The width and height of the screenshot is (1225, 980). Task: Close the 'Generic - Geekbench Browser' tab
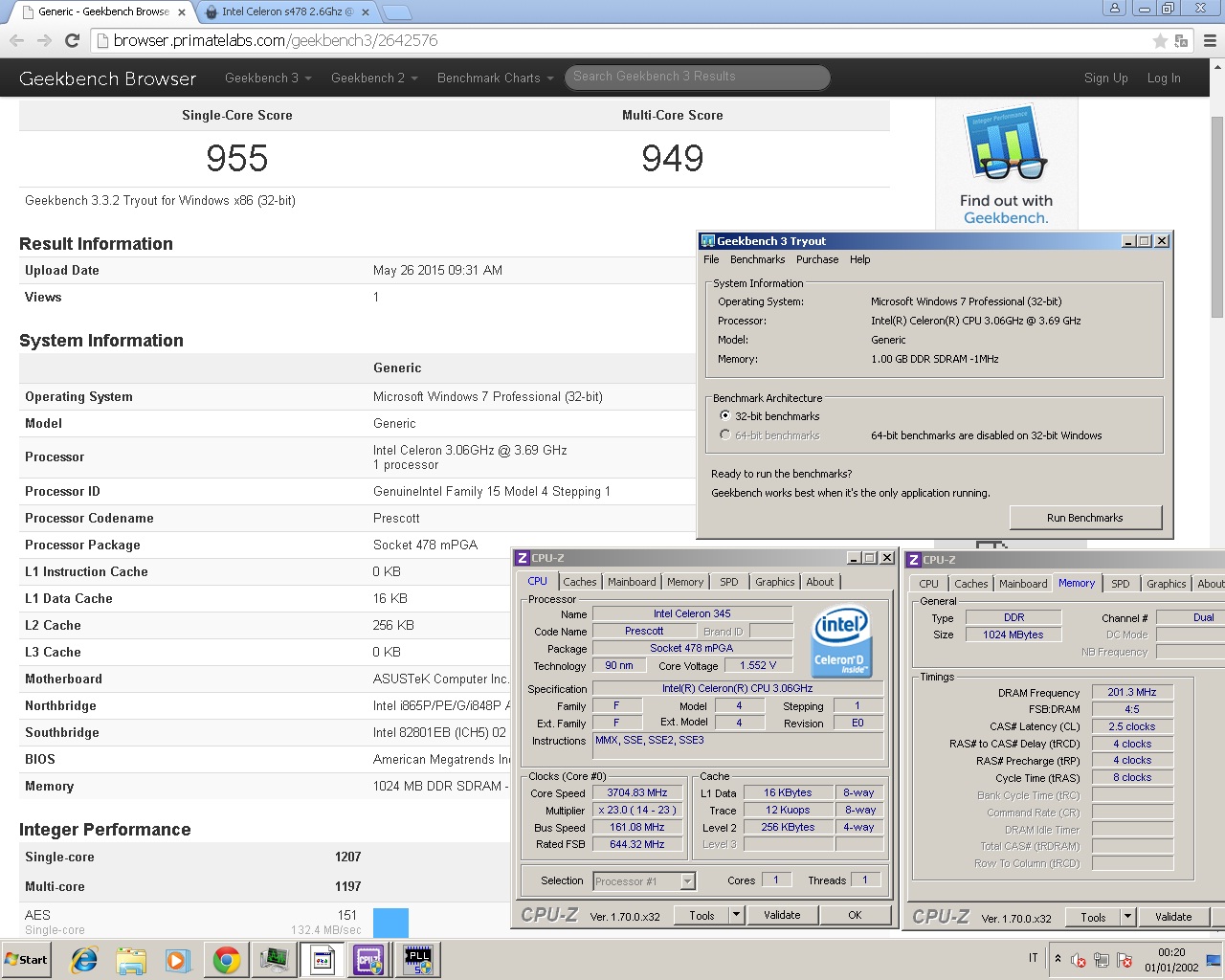[181, 12]
